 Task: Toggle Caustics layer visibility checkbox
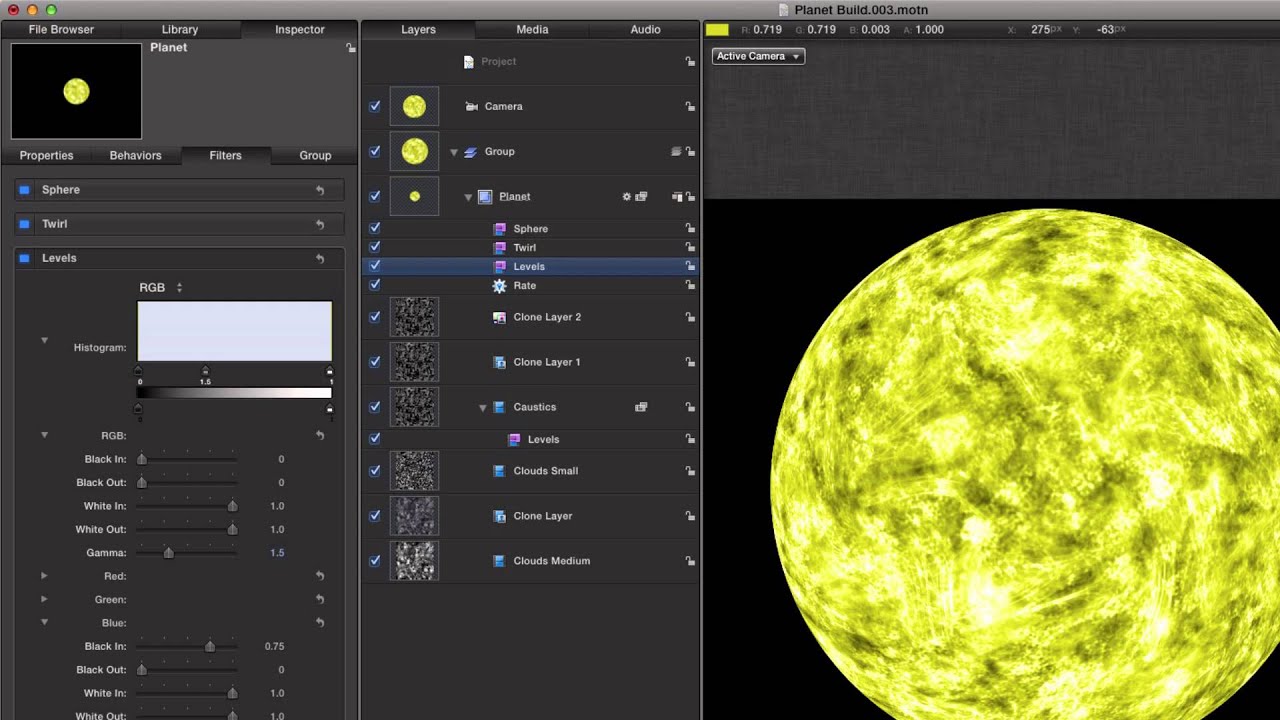pos(375,407)
